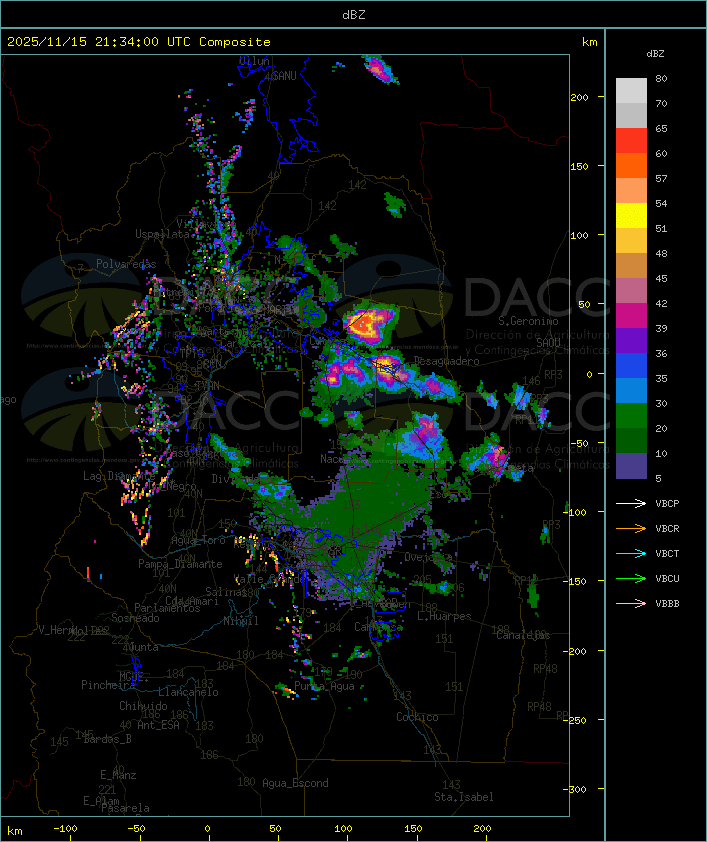Select the red 60-65 dBZ swatch
This screenshot has height=842, width=707.
click(631, 141)
